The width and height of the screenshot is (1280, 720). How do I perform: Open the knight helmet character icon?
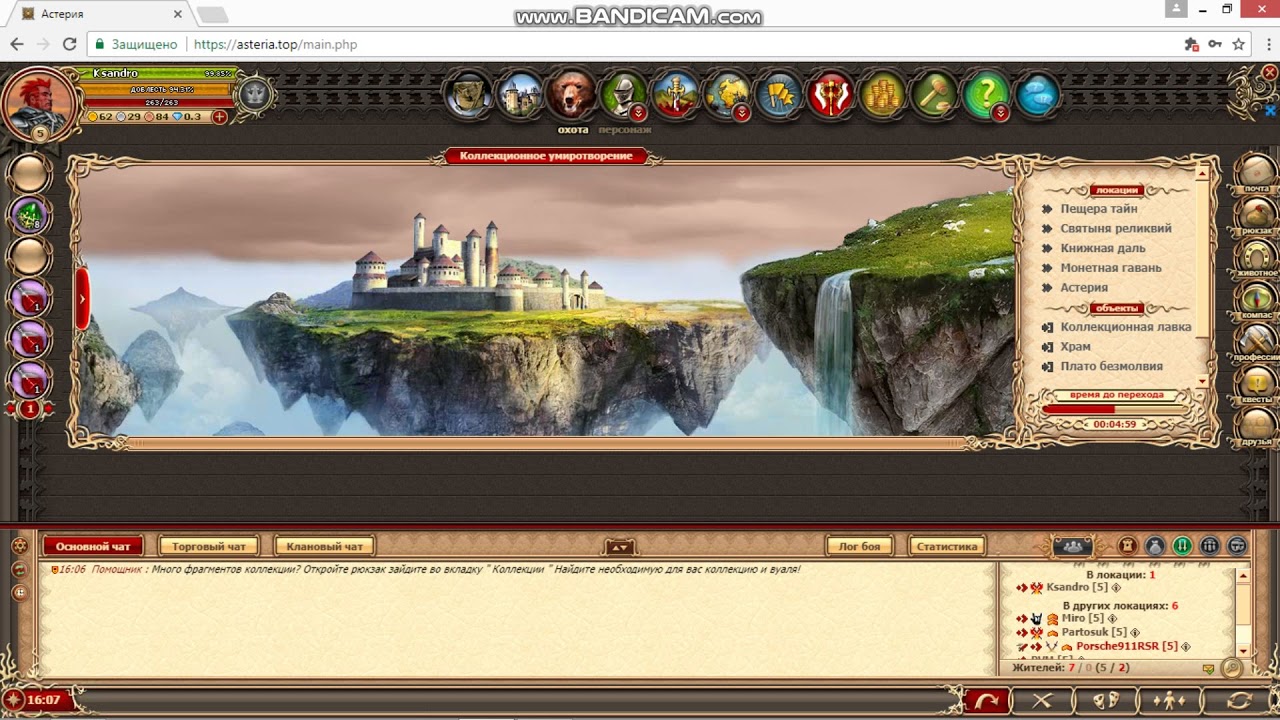click(624, 95)
